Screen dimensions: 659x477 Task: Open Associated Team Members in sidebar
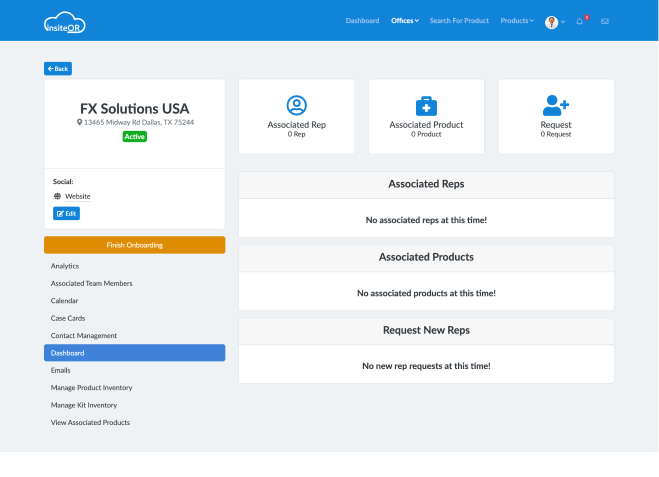click(92, 284)
